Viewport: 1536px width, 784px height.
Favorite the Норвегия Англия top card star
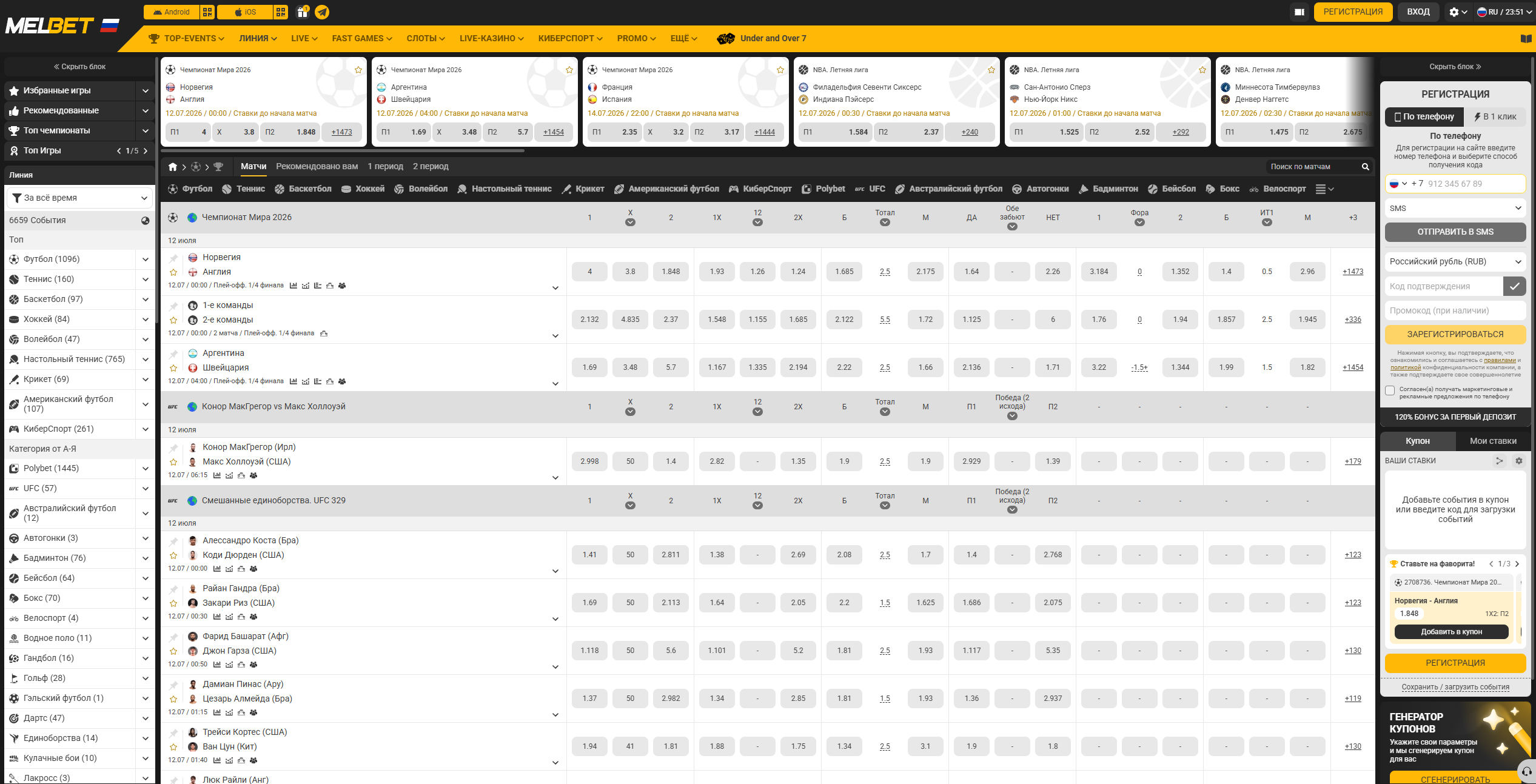[x=358, y=70]
